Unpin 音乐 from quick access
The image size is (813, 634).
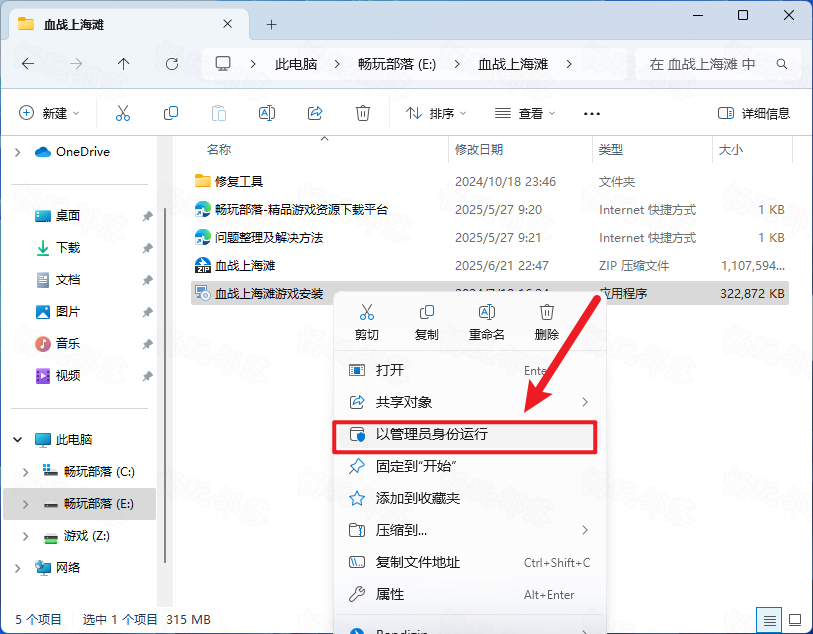(x=148, y=344)
